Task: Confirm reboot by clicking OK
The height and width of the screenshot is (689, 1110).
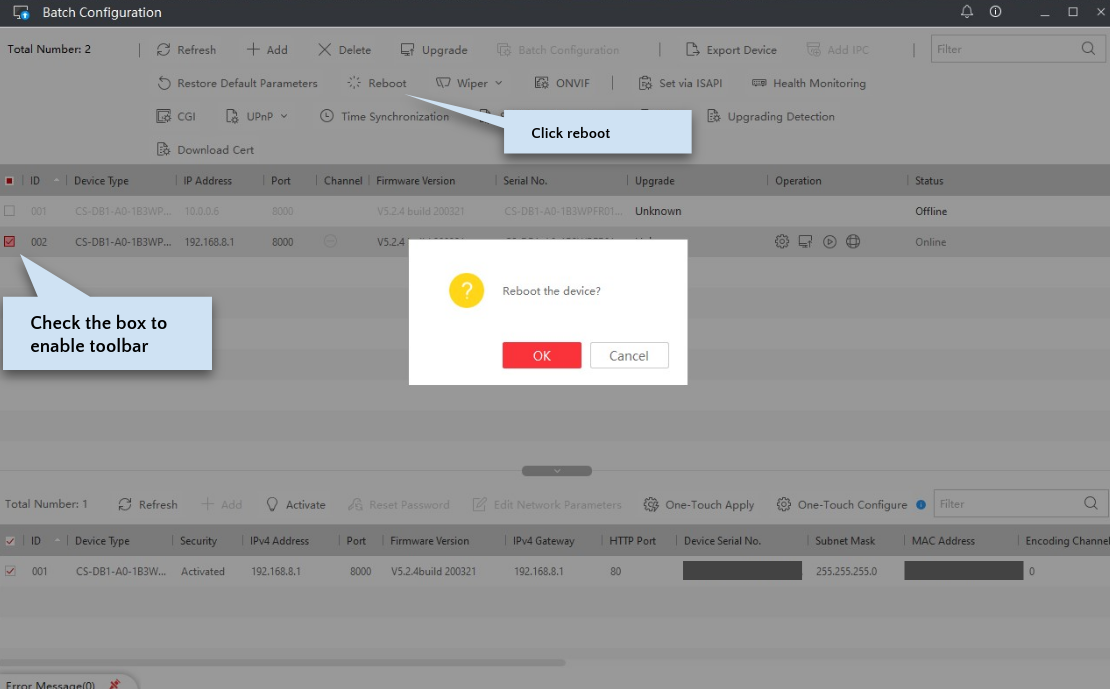Action: point(541,356)
